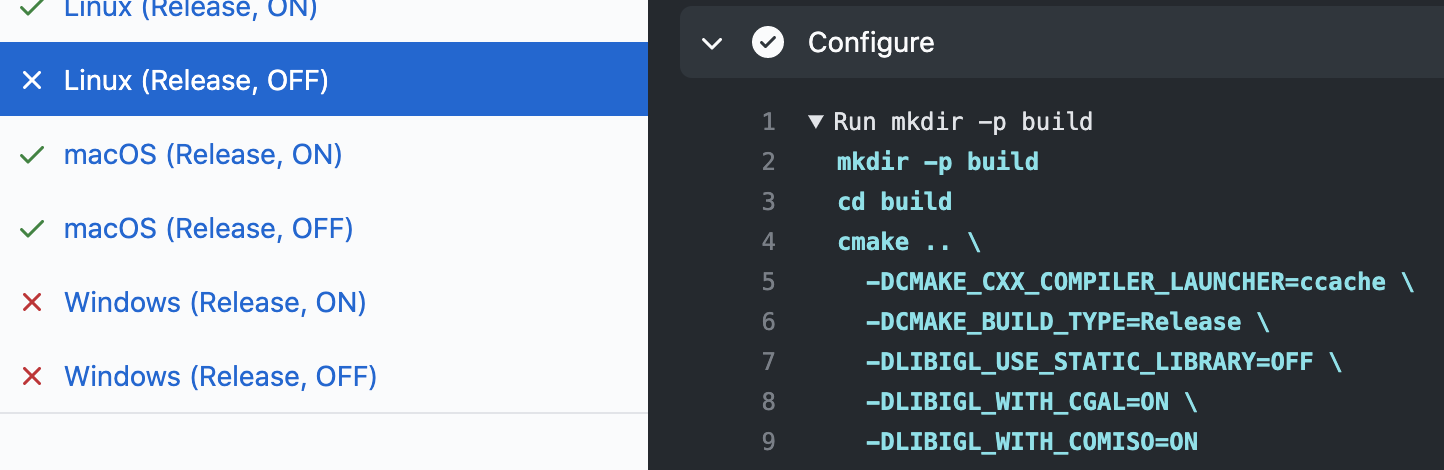Click the 'mkdir -p build' command line

pos(938,162)
